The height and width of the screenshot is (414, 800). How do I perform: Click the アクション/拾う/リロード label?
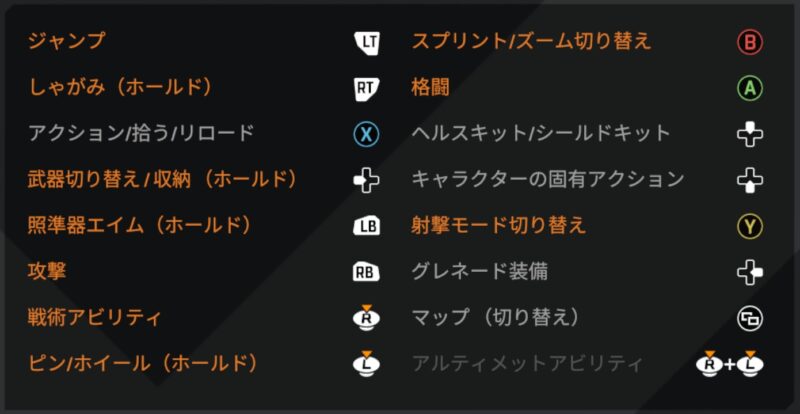pos(141,133)
